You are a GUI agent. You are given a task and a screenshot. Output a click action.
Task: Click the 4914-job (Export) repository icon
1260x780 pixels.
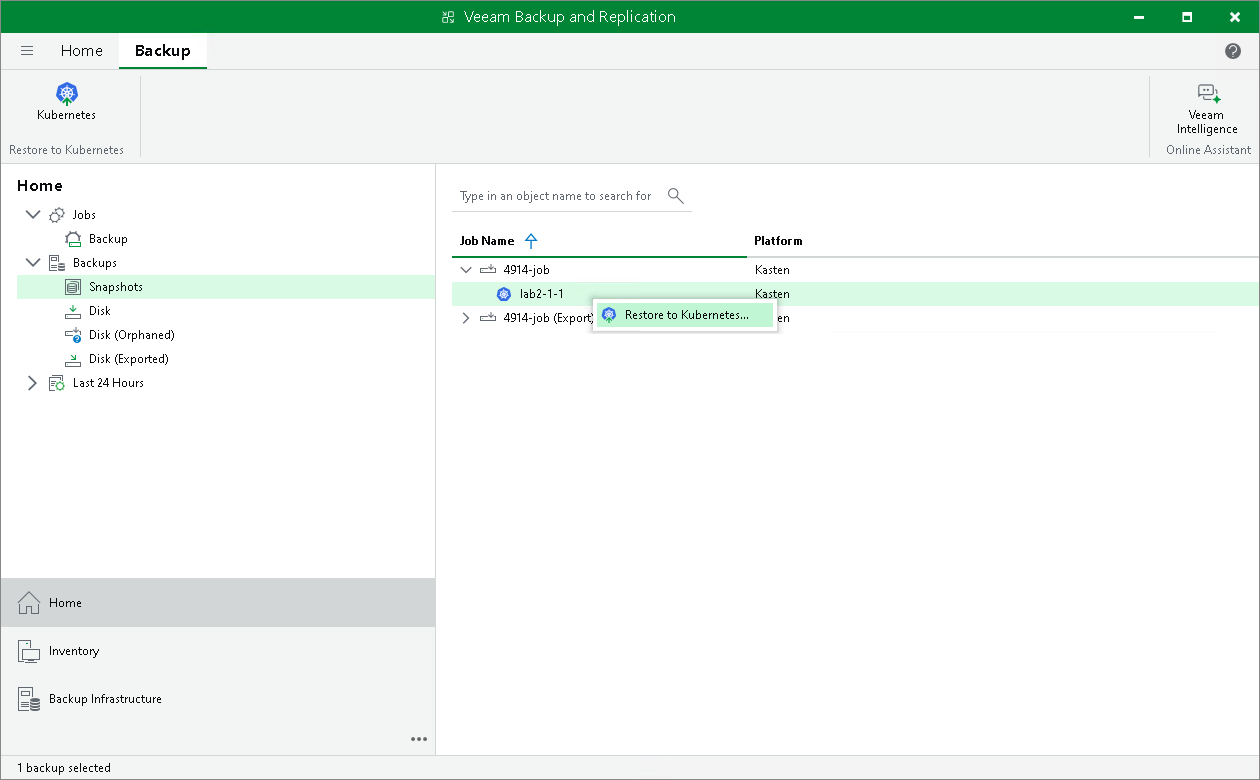tap(488, 318)
